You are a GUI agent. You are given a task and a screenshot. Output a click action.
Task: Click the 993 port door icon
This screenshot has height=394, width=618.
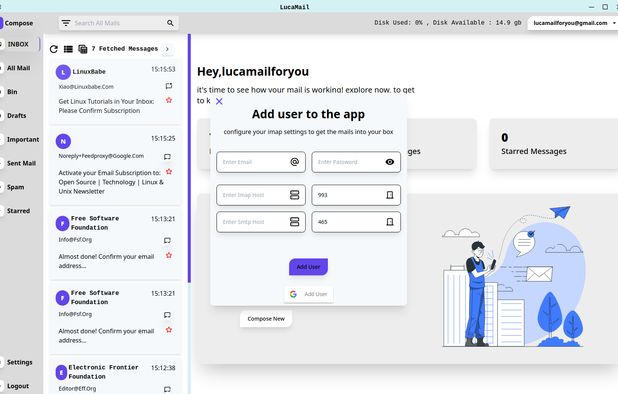(390, 195)
